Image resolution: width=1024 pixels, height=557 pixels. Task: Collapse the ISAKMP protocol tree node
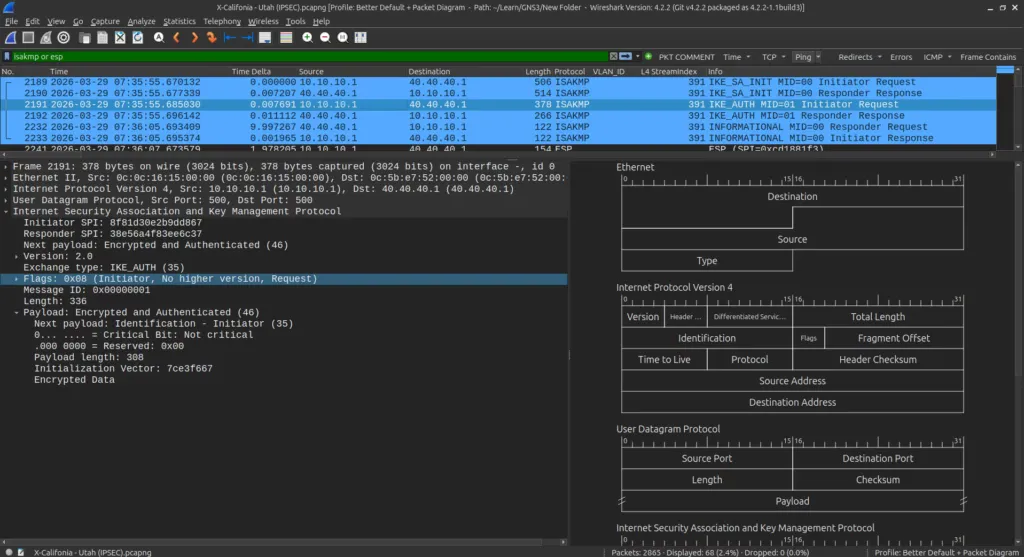tap(6, 212)
